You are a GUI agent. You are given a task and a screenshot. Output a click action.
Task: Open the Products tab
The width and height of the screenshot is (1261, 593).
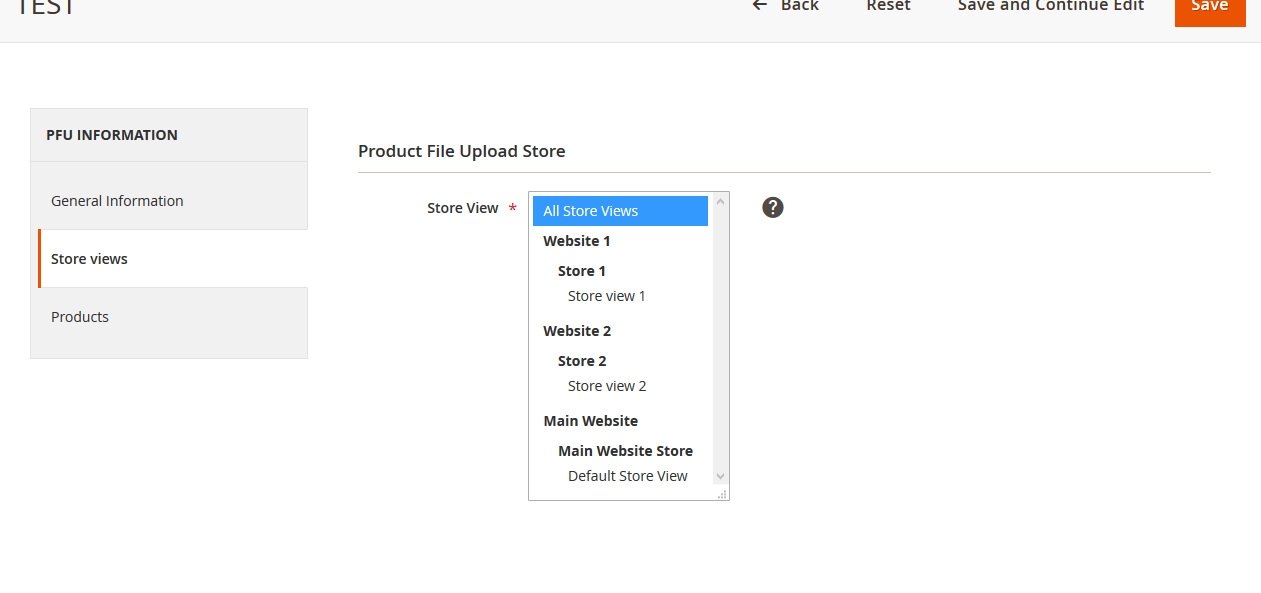[x=80, y=317]
